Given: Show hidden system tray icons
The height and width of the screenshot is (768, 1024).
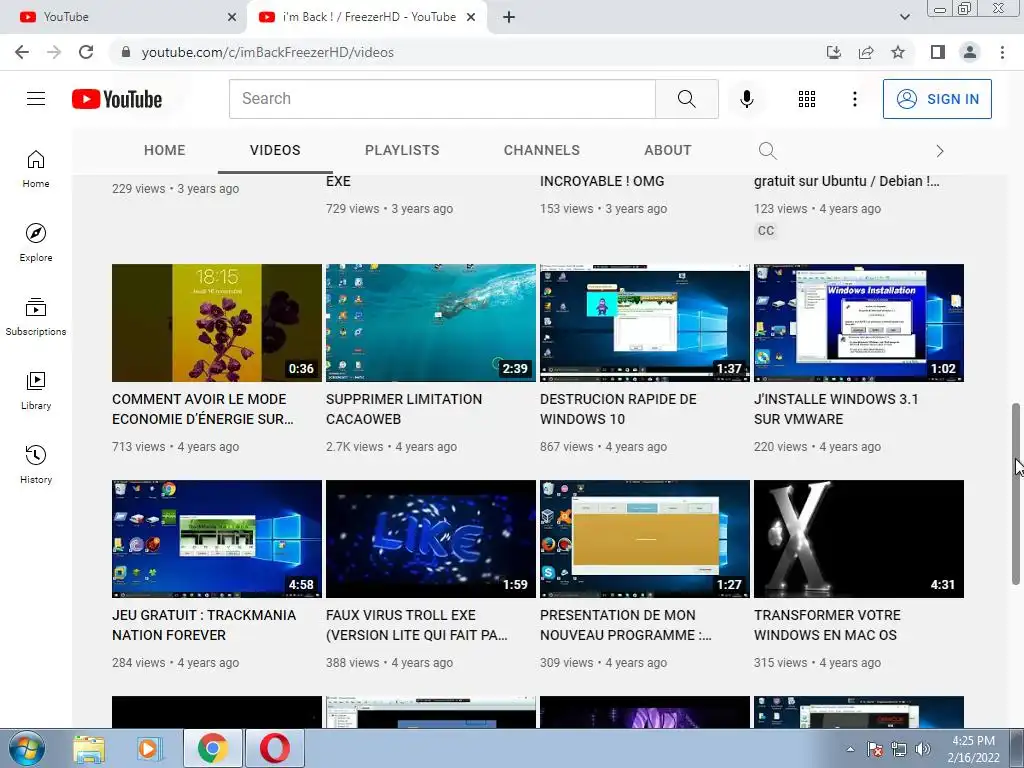Looking at the screenshot, I should tap(850, 750).
